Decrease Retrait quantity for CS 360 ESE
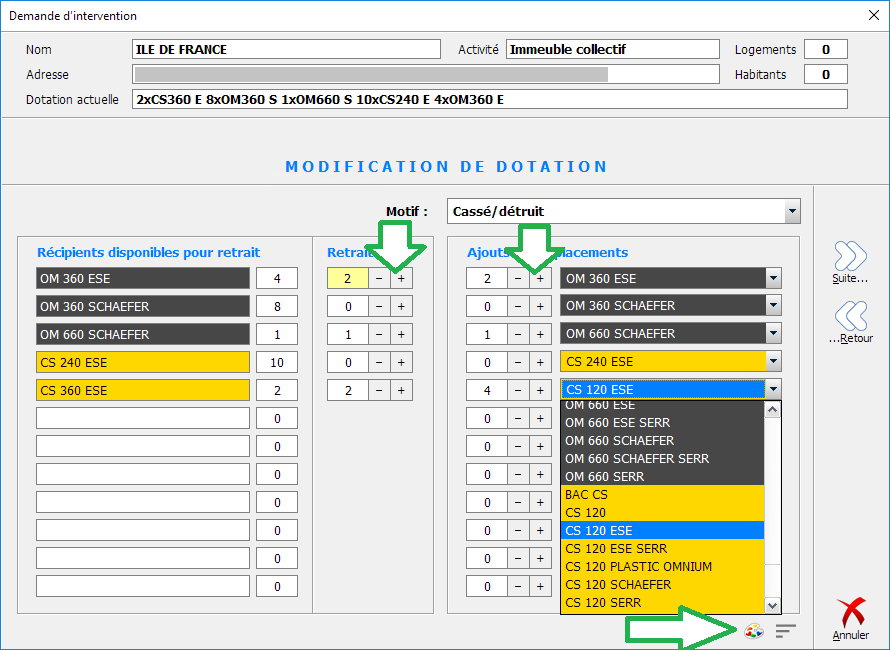This screenshot has width=890, height=650. 379,390
